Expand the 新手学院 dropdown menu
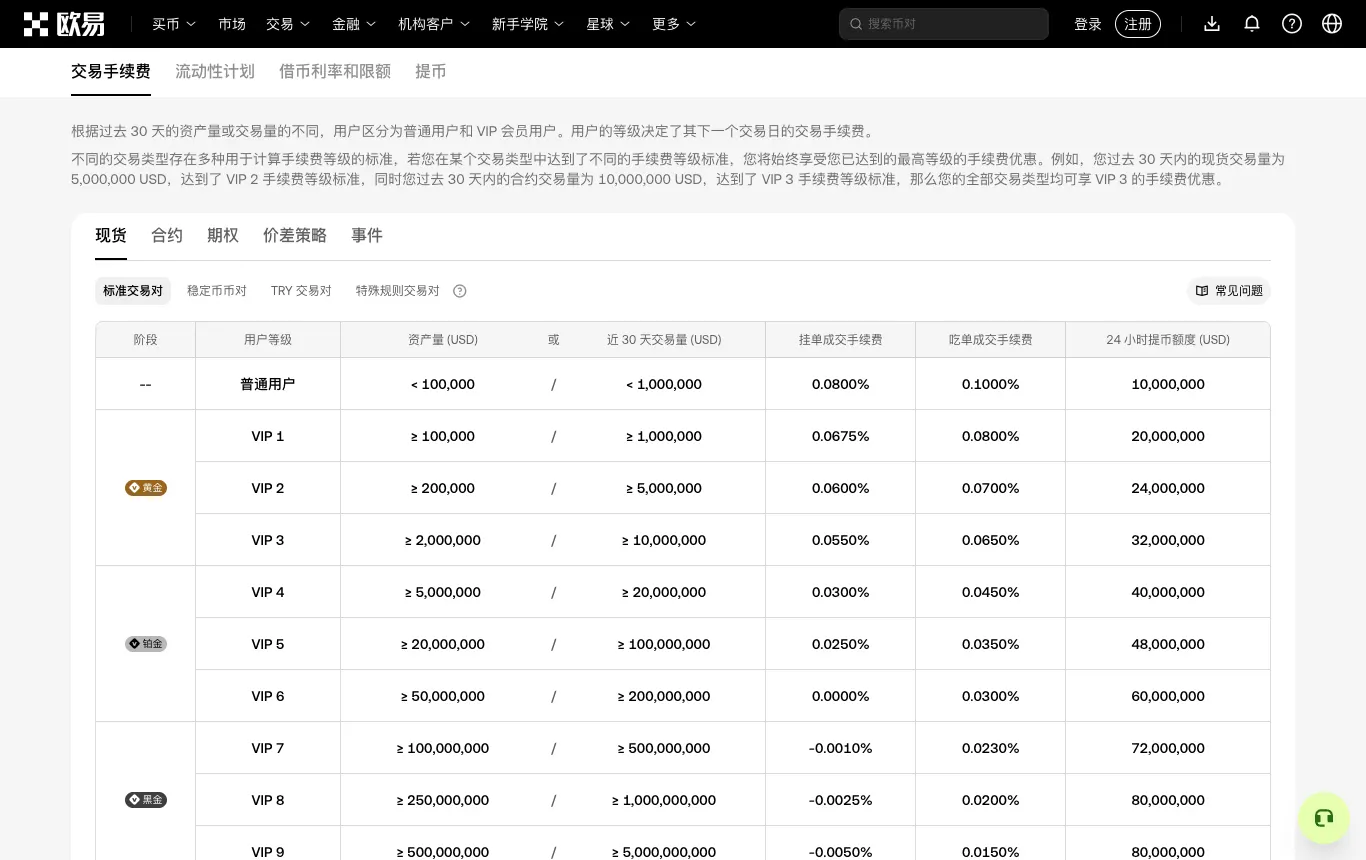This screenshot has height=860, width=1366. coord(528,24)
